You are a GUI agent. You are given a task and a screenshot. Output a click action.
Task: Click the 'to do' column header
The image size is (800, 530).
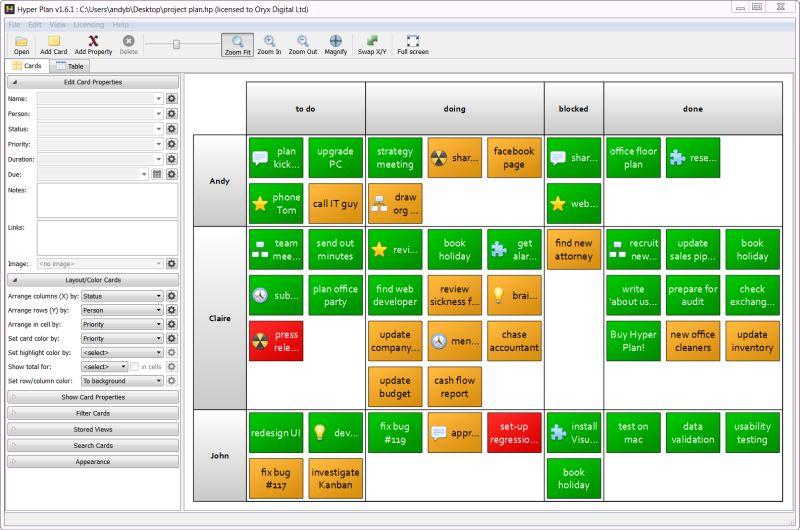click(306, 109)
